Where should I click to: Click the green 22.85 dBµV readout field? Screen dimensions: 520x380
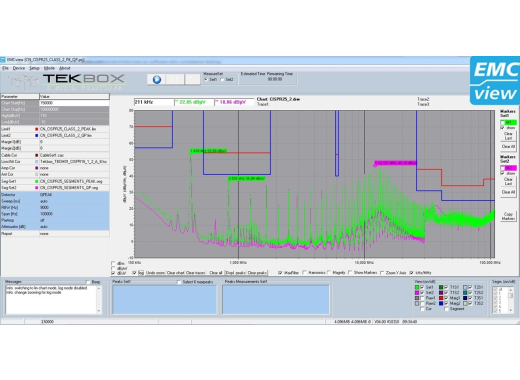194,102
